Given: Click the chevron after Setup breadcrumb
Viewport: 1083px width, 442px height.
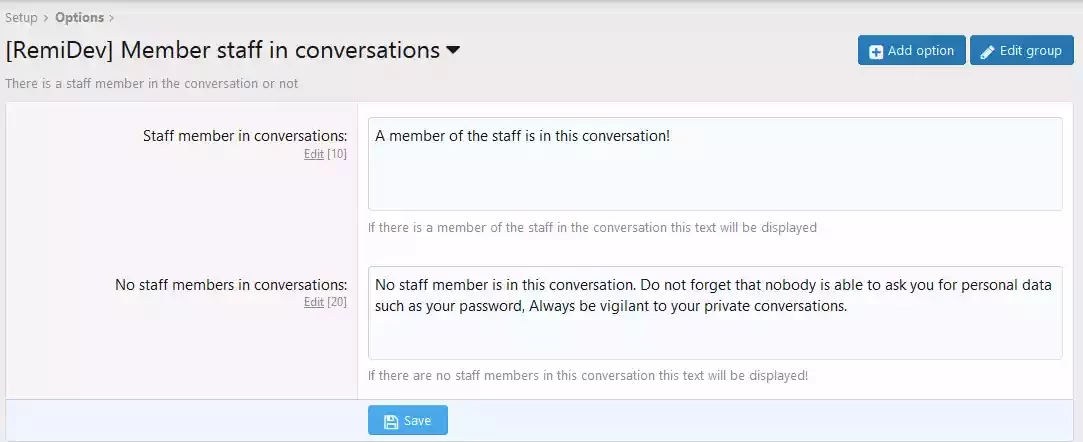Looking at the screenshot, I should [x=46, y=18].
